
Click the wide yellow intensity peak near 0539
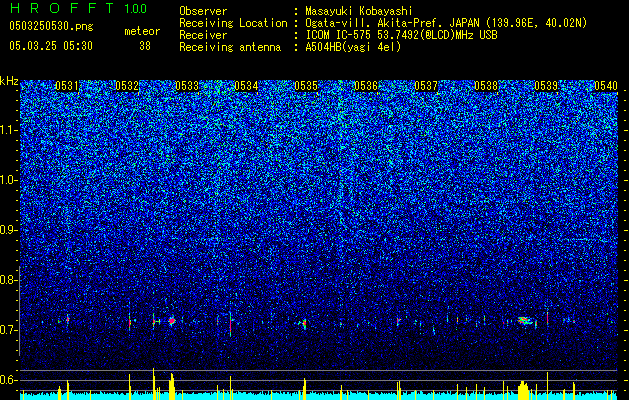coord(523,390)
